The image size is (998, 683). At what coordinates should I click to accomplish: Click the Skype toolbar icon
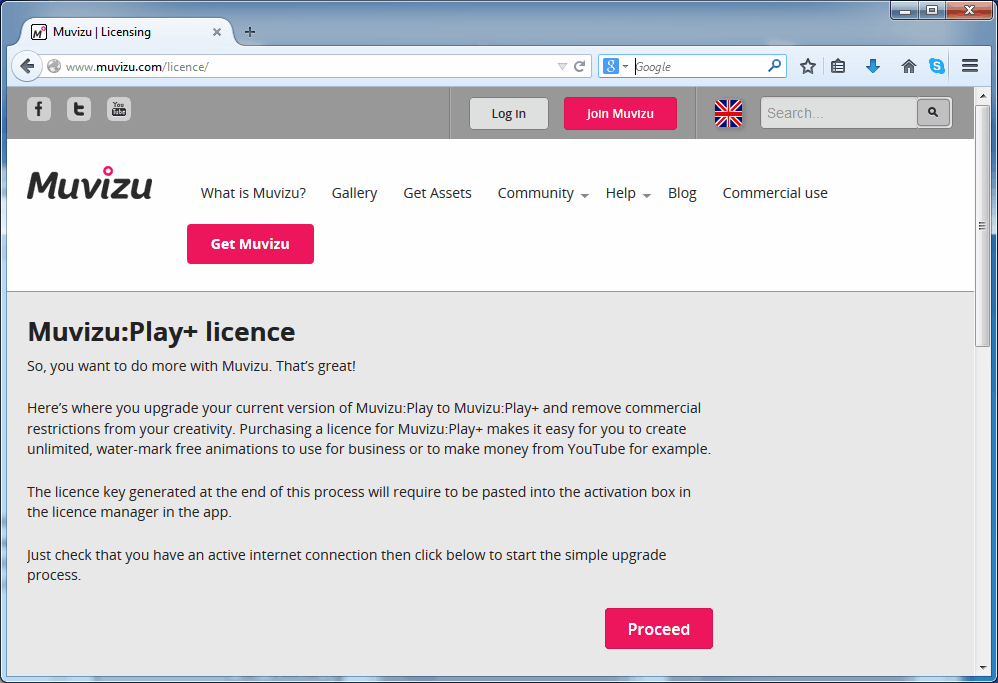click(x=937, y=66)
